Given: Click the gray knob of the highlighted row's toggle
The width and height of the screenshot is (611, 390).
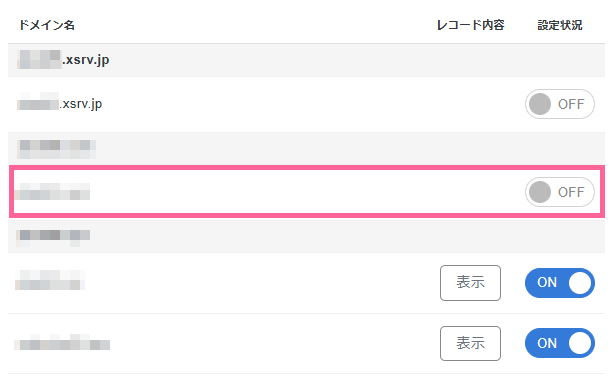Looking at the screenshot, I should coord(540,192).
